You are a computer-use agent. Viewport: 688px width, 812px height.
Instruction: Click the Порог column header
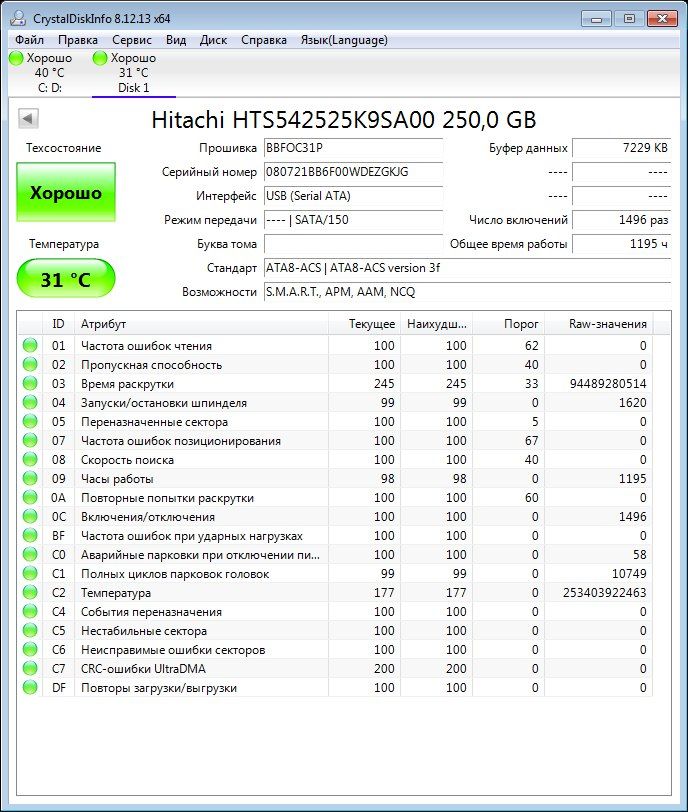click(508, 324)
